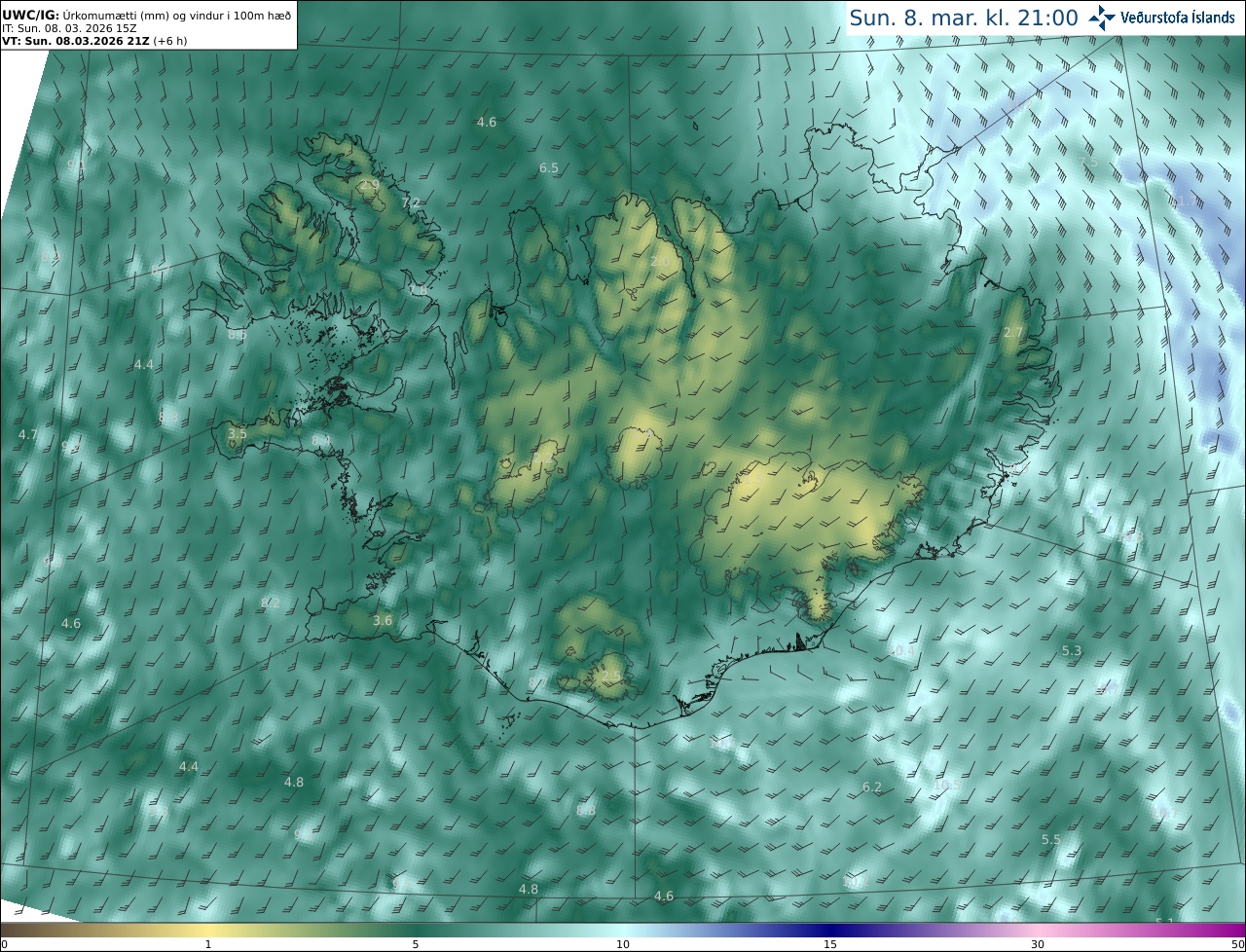Click the 'VT: Sun. 08.03.2026 21Z' line
This screenshot has width=1246, height=952.
click(76, 41)
